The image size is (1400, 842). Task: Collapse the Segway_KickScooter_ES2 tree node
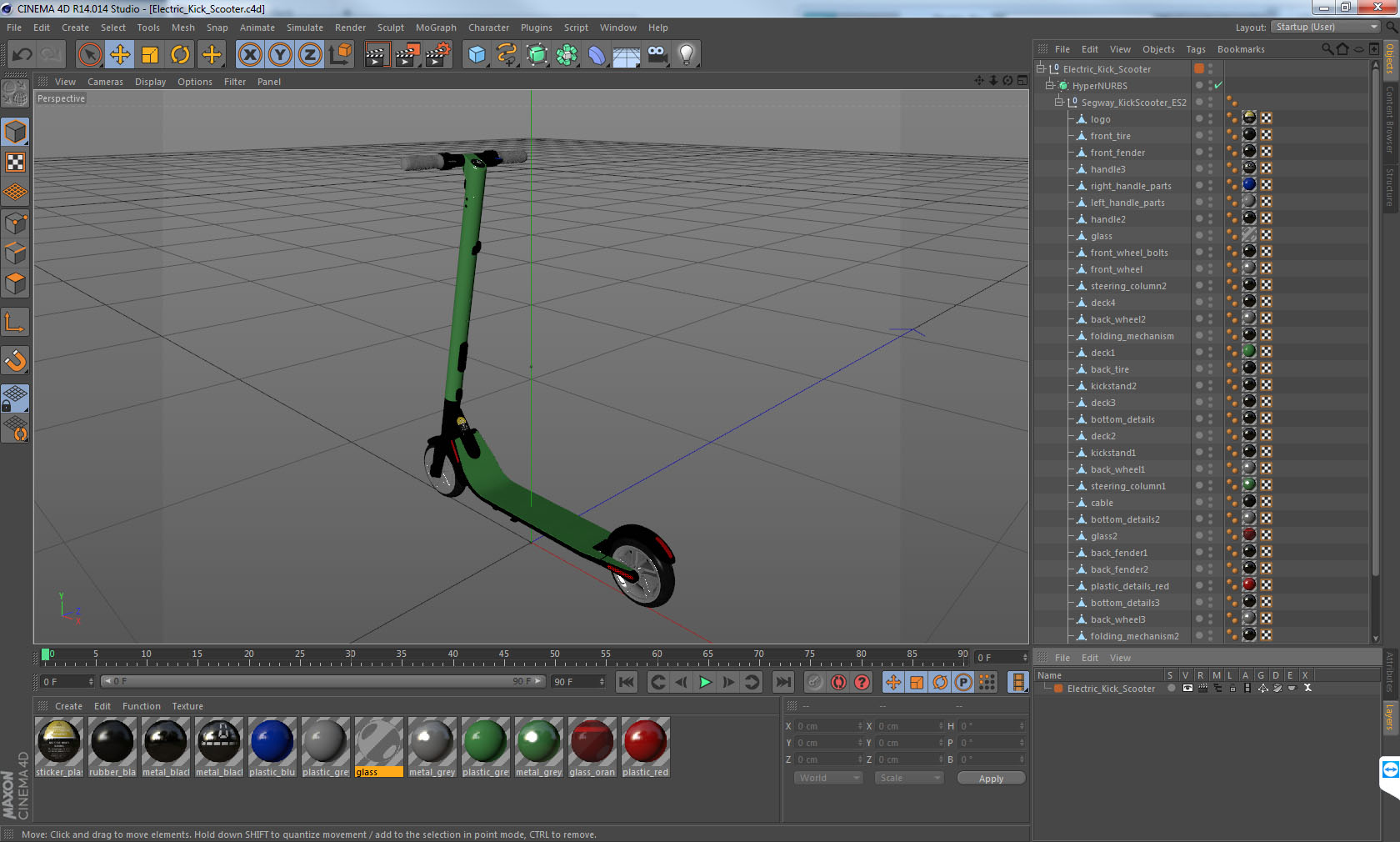tap(1059, 103)
